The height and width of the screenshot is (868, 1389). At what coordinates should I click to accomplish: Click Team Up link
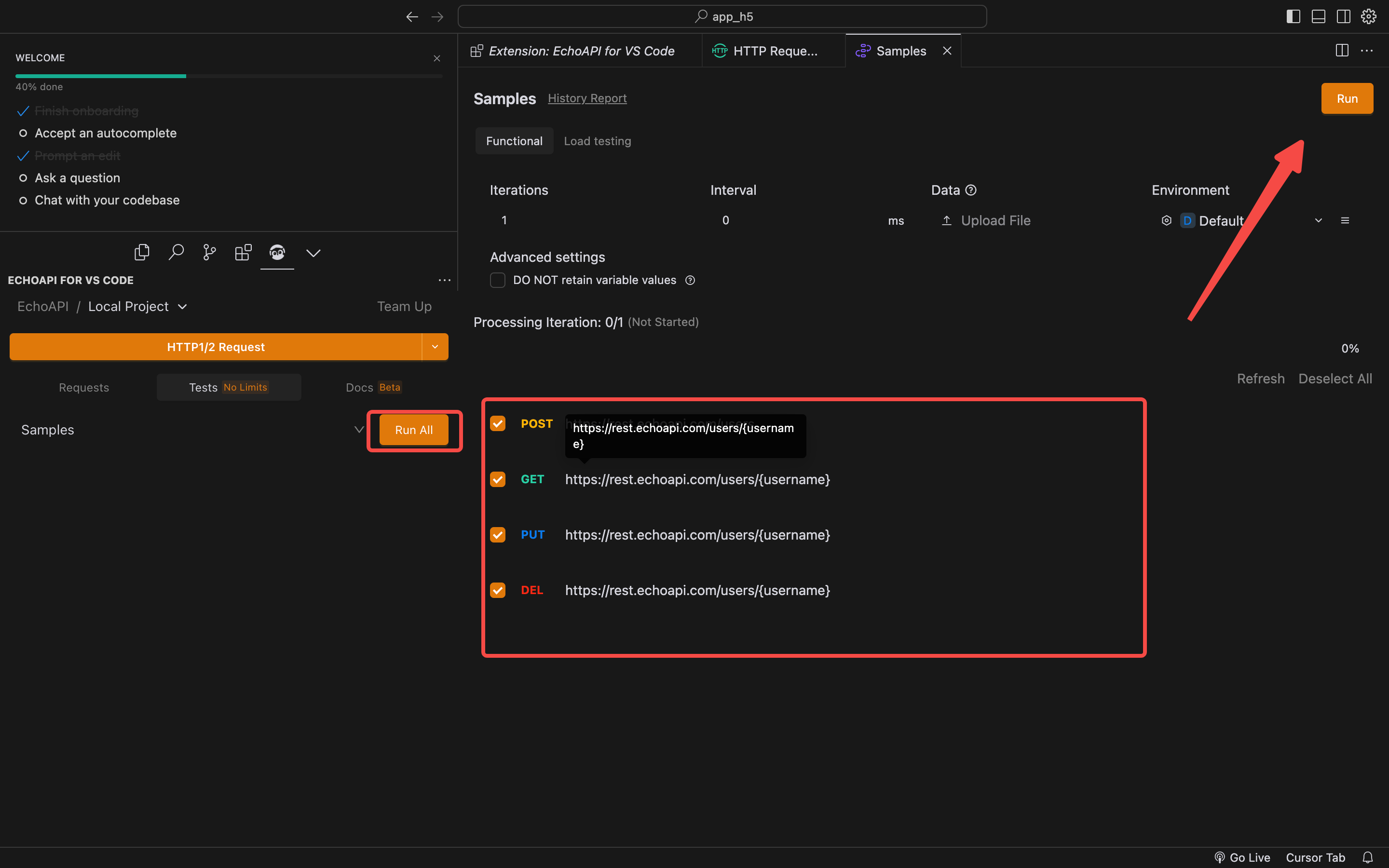(x=404, y=307)
